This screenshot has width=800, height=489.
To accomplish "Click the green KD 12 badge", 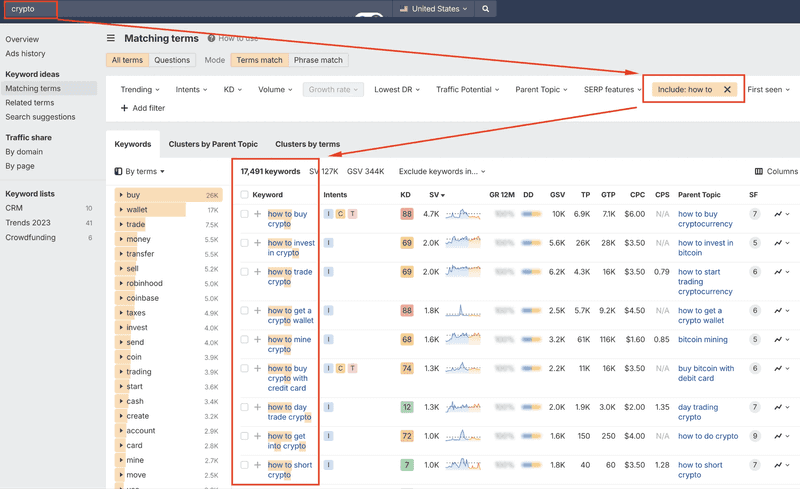I will [407, 407].
